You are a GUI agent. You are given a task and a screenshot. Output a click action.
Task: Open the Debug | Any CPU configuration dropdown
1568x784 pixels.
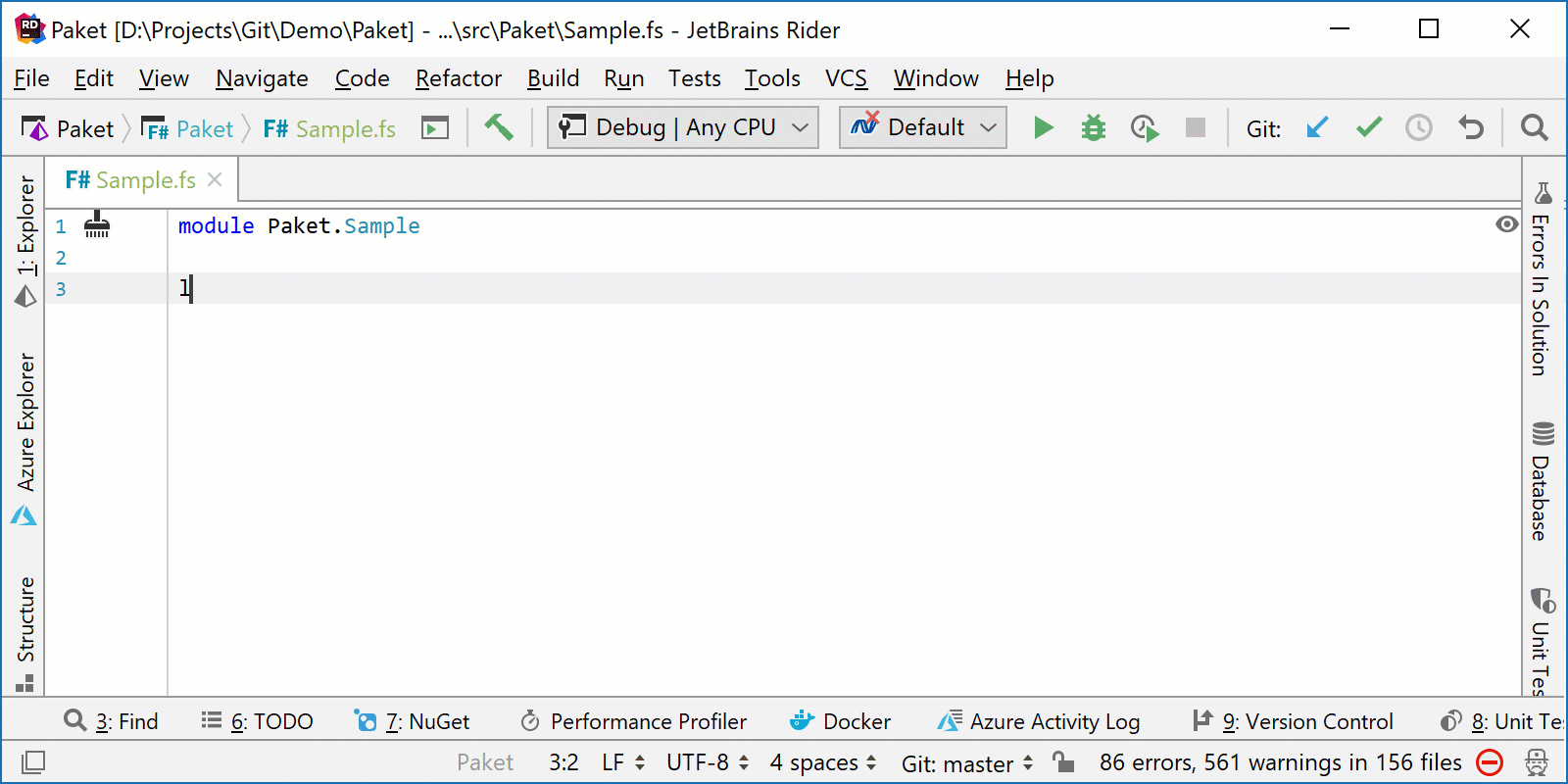coord(683,127)
